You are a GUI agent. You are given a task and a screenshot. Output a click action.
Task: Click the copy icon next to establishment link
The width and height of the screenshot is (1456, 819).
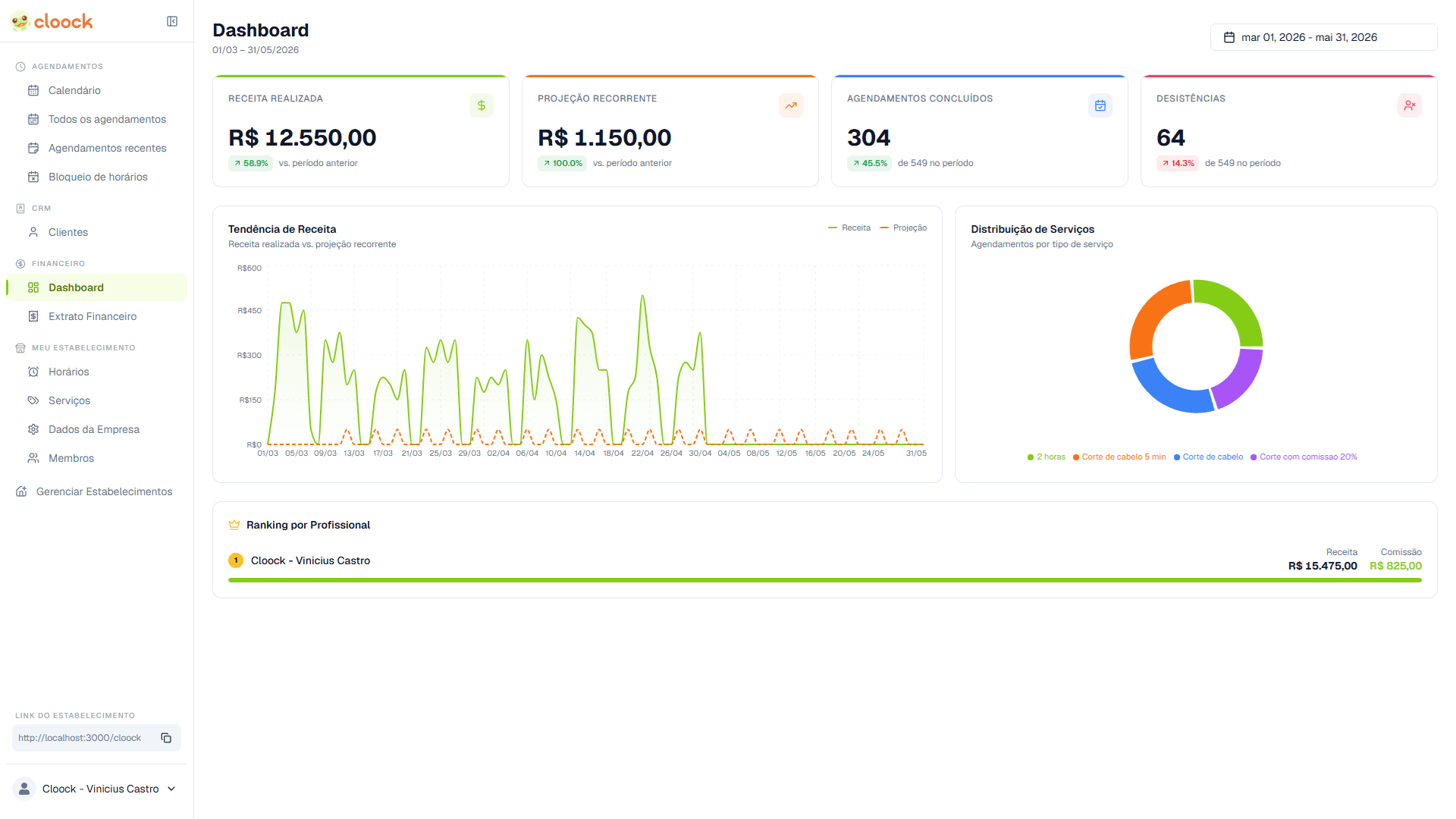(165, 737)
